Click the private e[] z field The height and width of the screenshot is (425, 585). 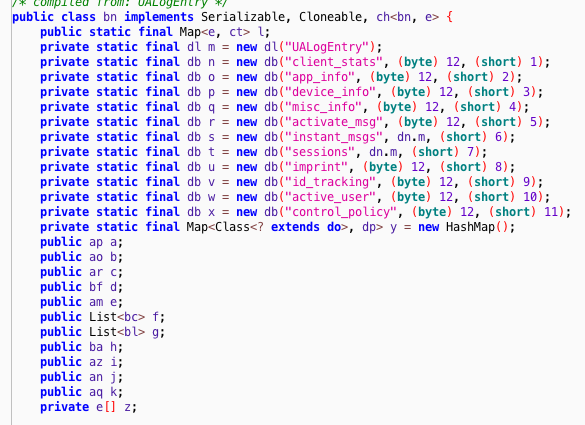click(88, 407)
